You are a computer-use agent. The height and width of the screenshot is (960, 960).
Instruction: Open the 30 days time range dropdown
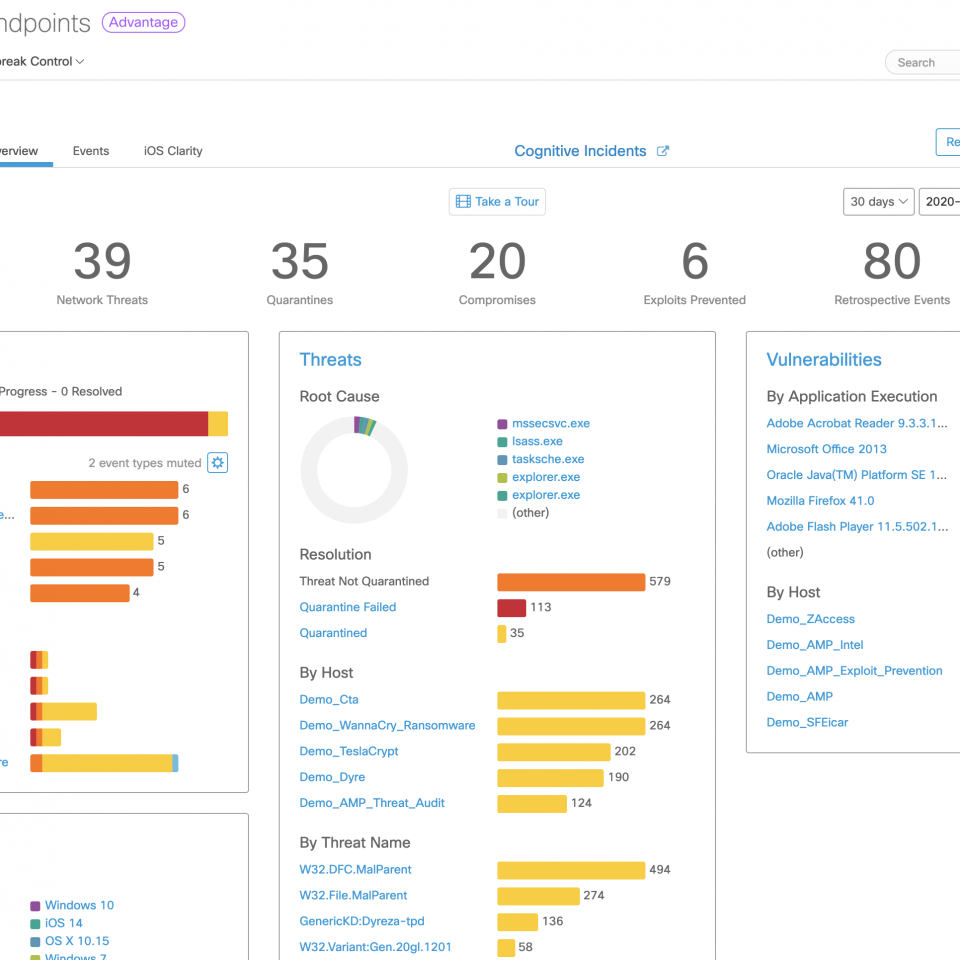point(879,202)
